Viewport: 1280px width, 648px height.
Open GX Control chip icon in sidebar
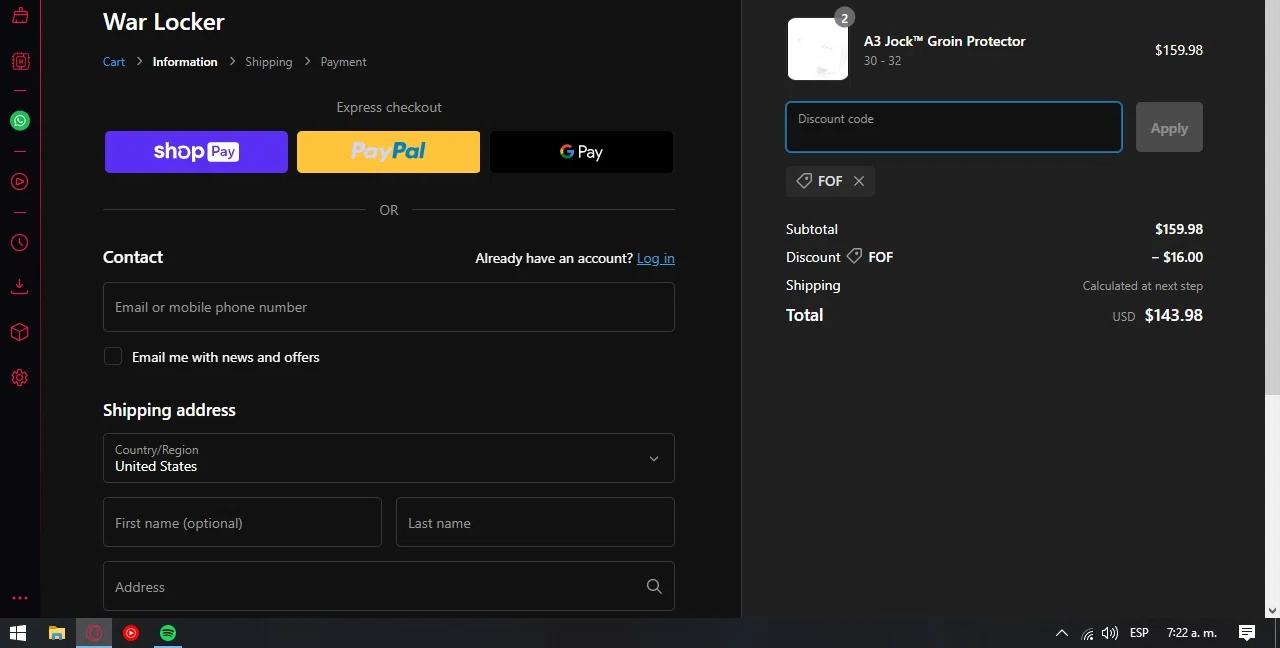click(x=20, y=61)
